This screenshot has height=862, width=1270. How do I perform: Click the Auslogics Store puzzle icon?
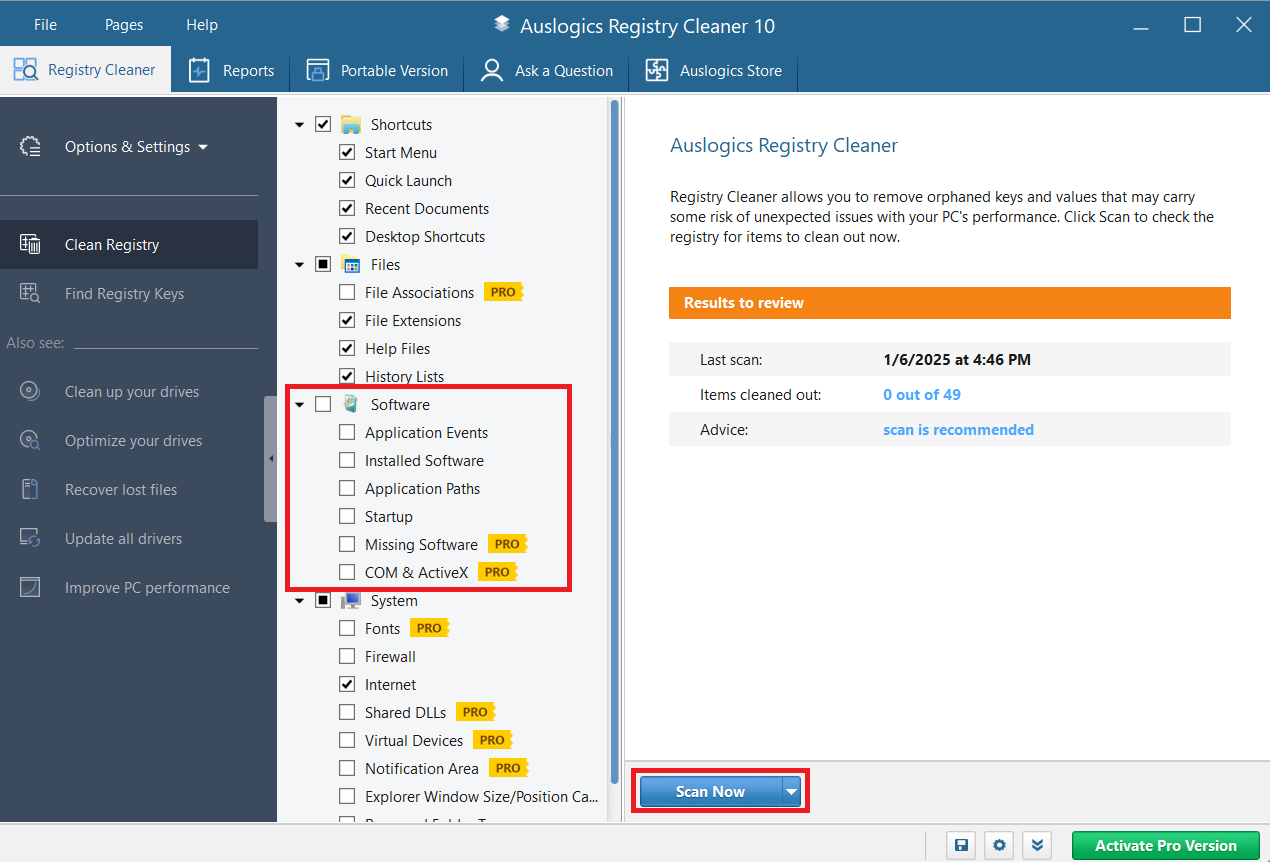tap(656, 70)
